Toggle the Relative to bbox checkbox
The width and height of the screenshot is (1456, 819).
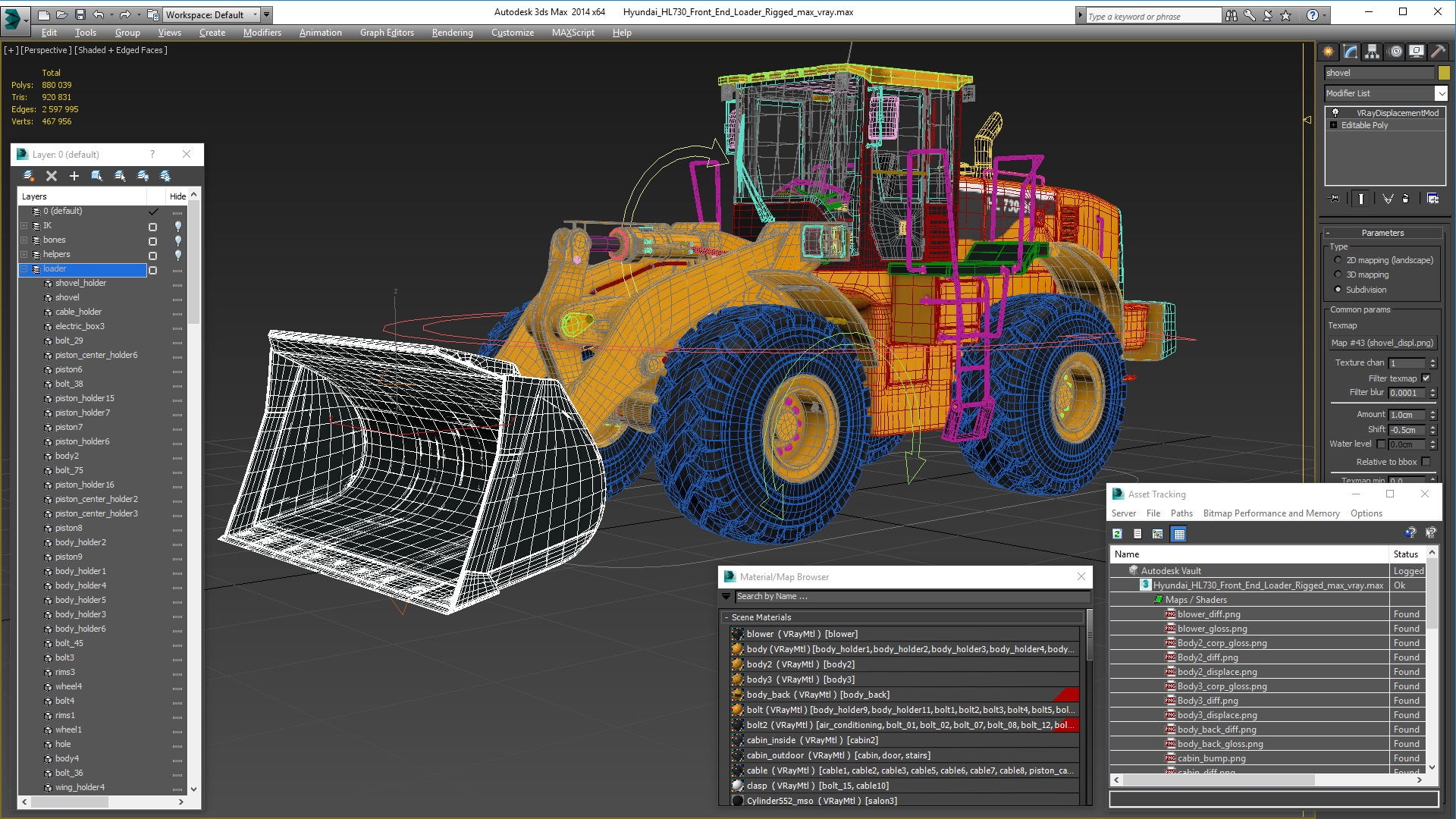[1426, 462]
